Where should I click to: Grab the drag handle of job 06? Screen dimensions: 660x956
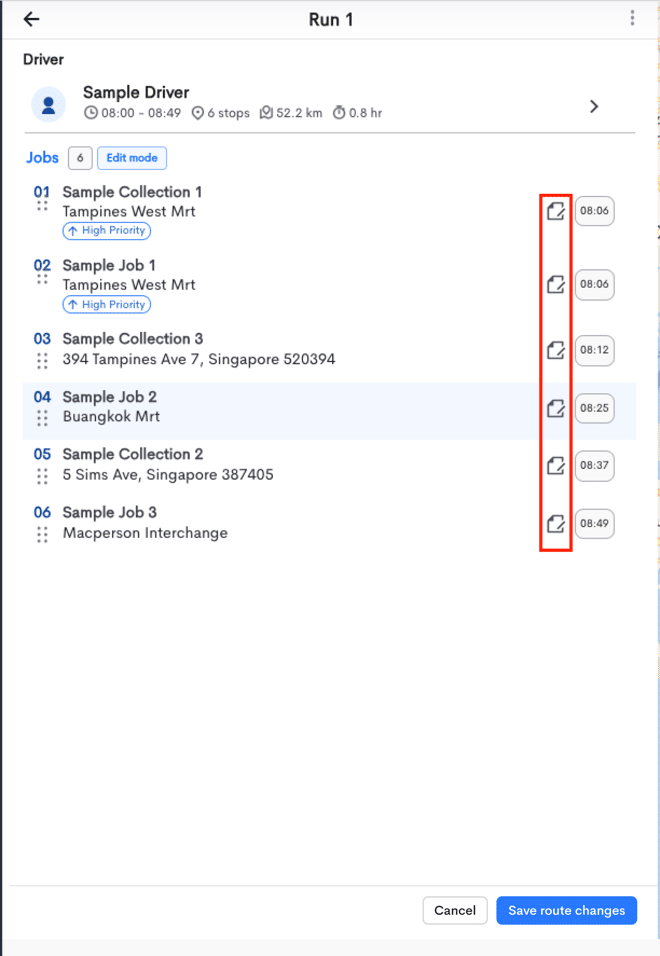[42, 535]
